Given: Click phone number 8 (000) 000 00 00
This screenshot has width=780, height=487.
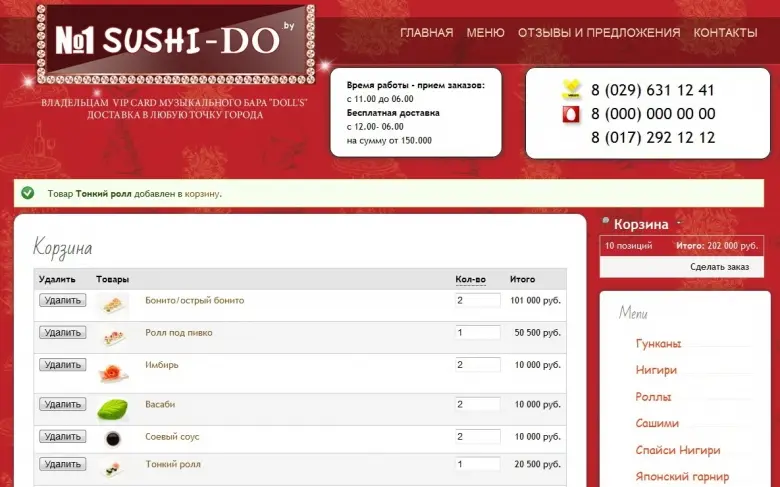Looking at the screenshot, I should [x=653, y=114].
